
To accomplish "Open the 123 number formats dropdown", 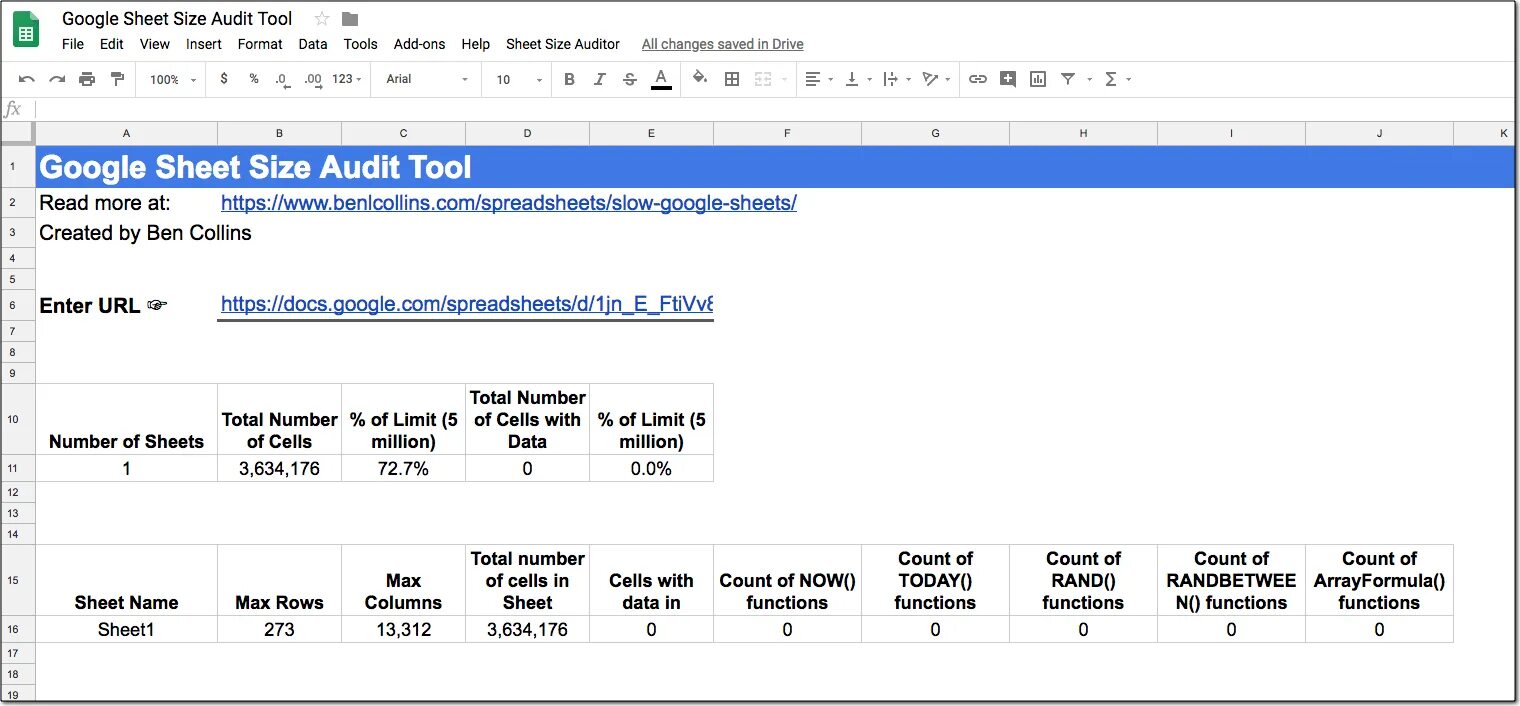I will click(347, 79).
